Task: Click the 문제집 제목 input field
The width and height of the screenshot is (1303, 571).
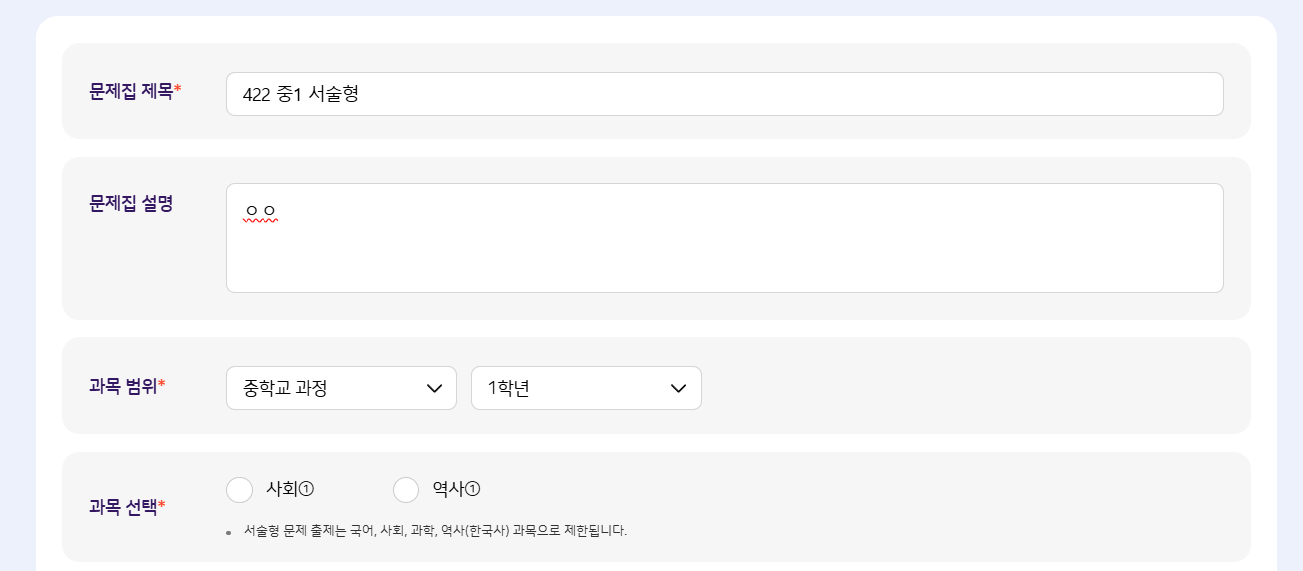Action: click(724, 94)
